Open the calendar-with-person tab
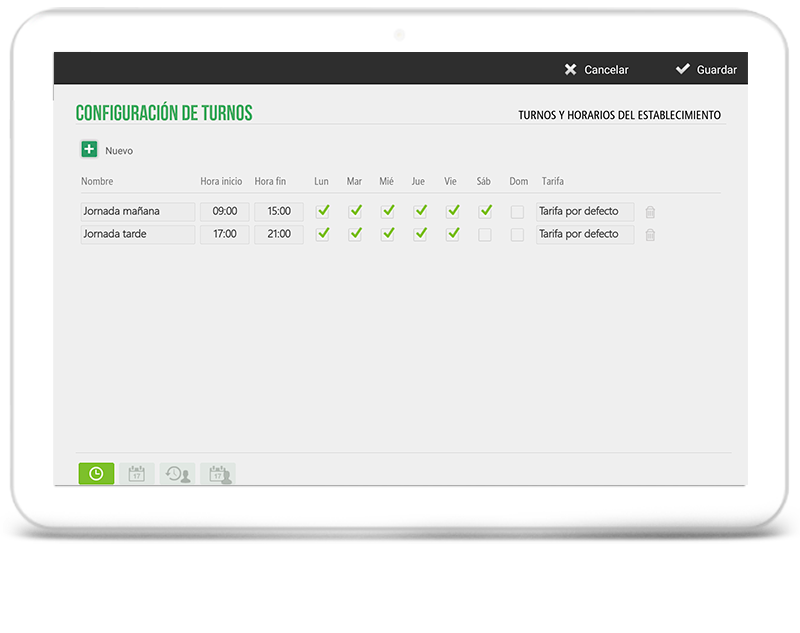Screen dimensions: 800x633 [x=218, y=474]
